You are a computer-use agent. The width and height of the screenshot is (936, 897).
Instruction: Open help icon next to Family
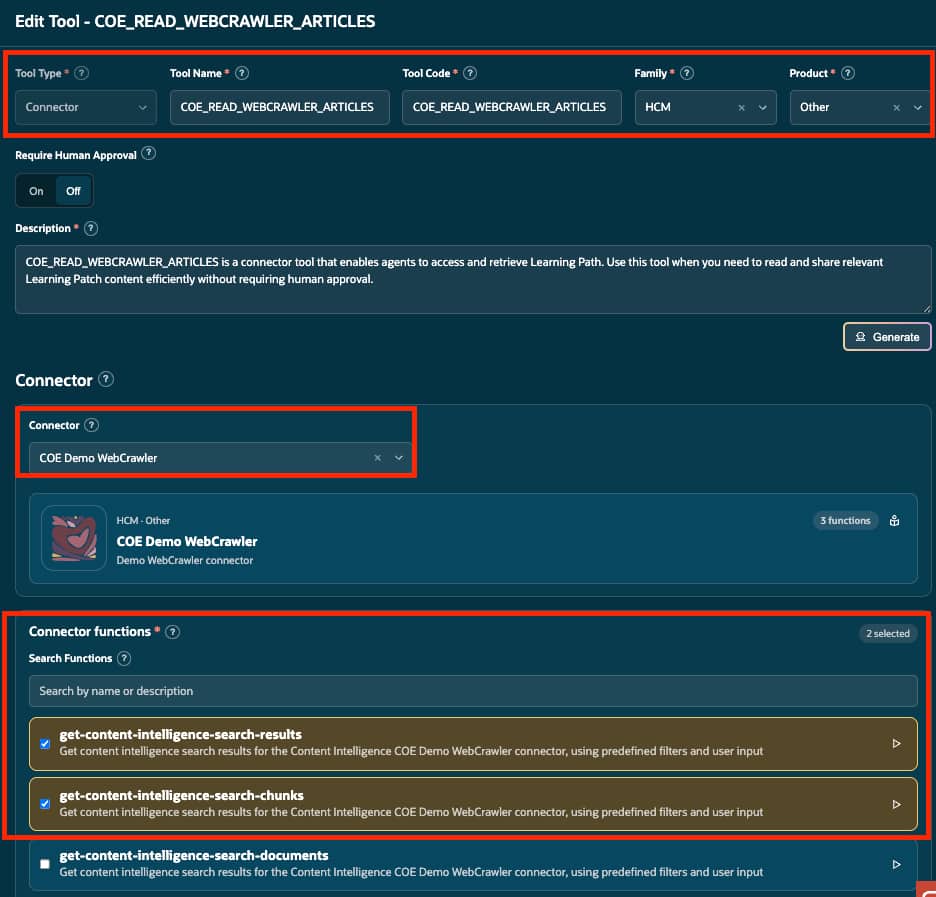pos(687,73)
